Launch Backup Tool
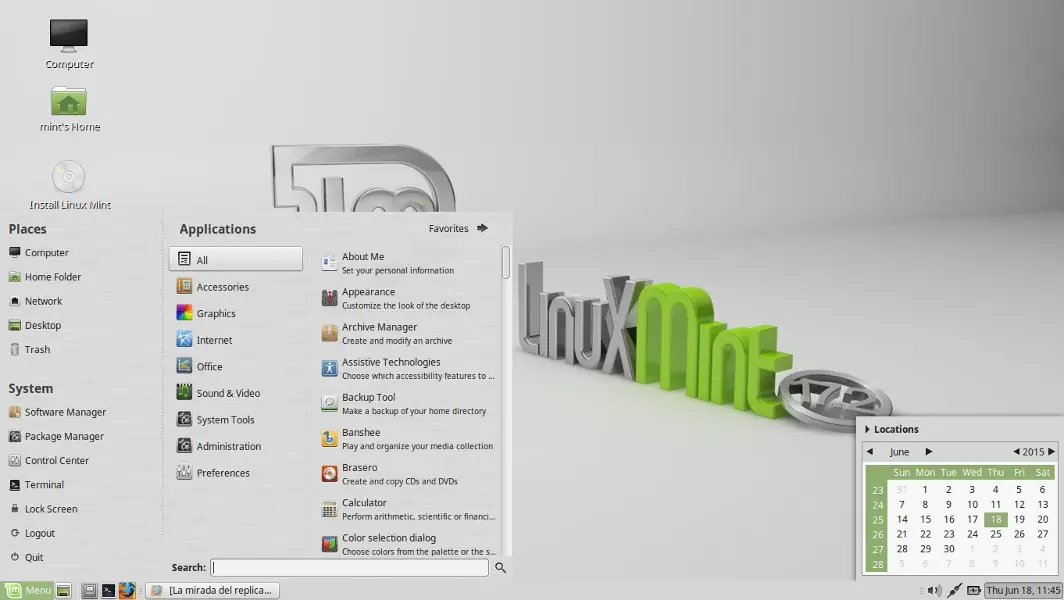 [408, 404]
